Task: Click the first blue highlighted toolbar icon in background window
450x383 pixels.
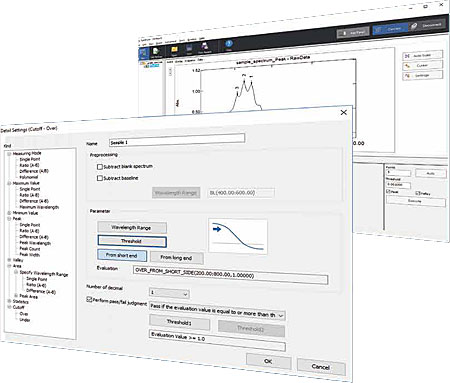Action: pos(144,53)
